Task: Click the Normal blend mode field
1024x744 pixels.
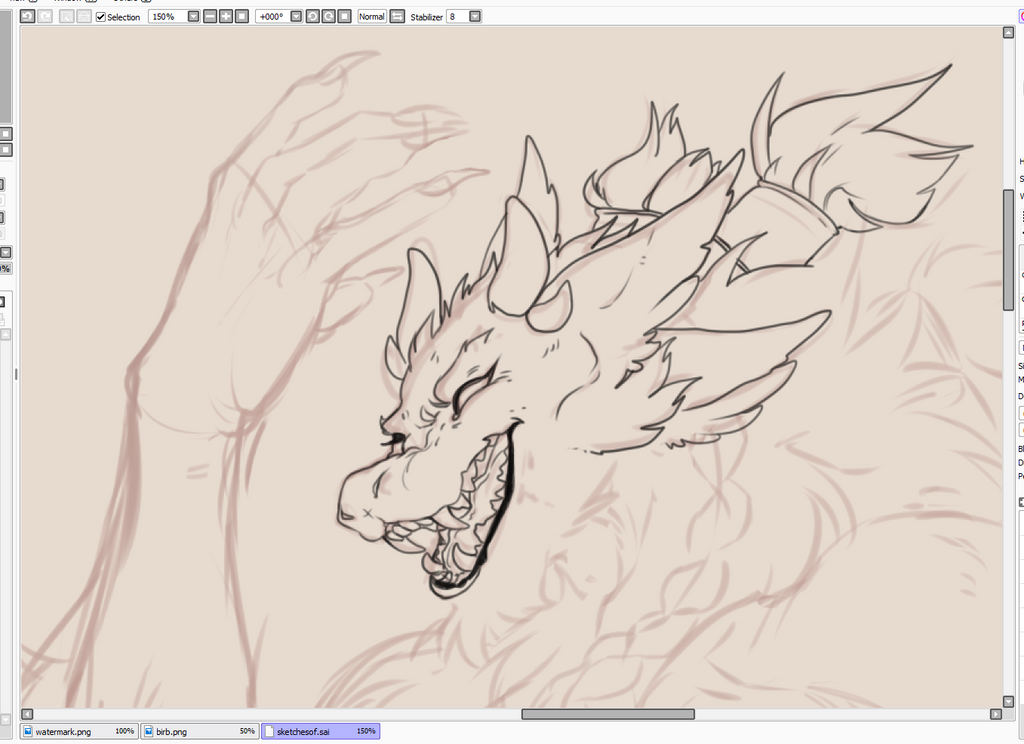Action: pos(372,16)
